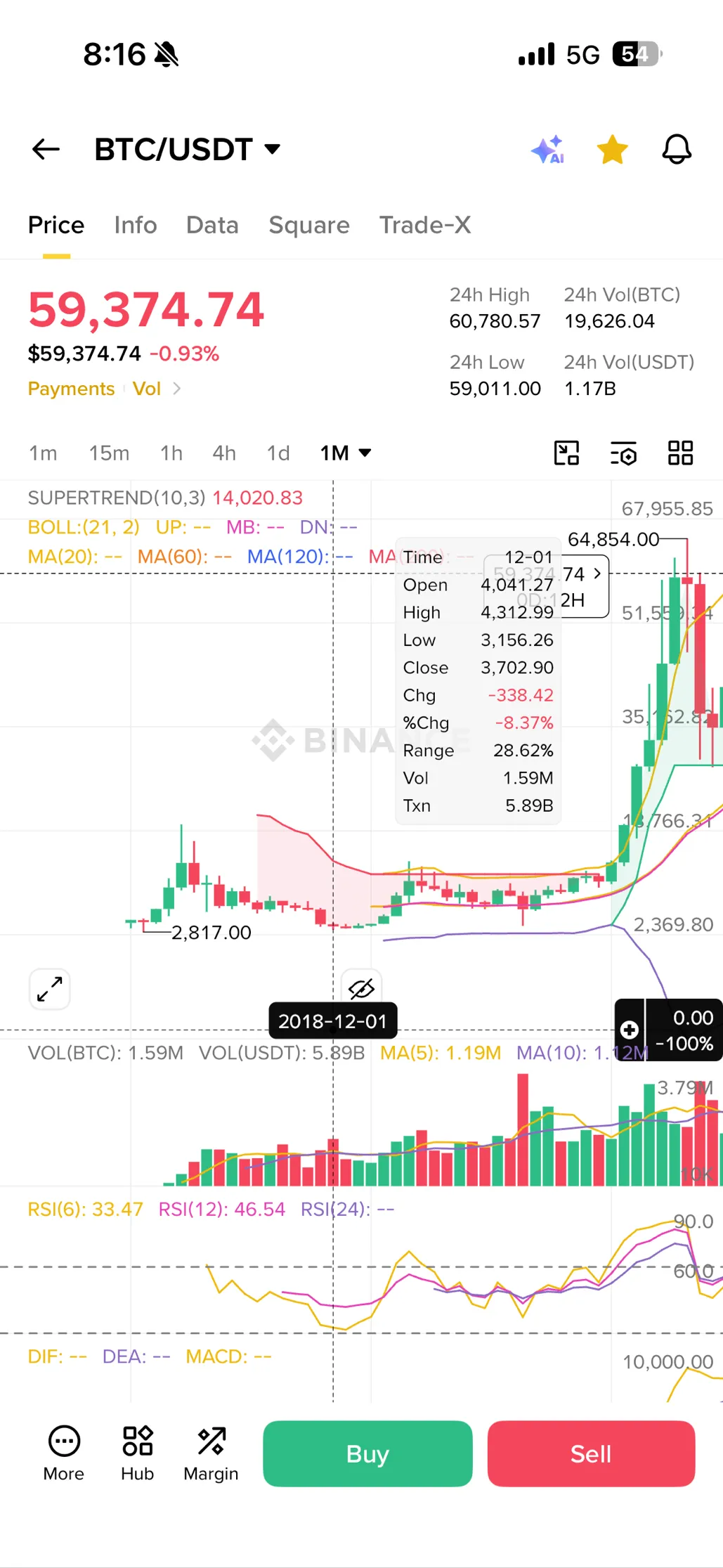Expand the Payments Vol chevron
This screenshot has height=1568, width=723.
click(x=177, y=389)
